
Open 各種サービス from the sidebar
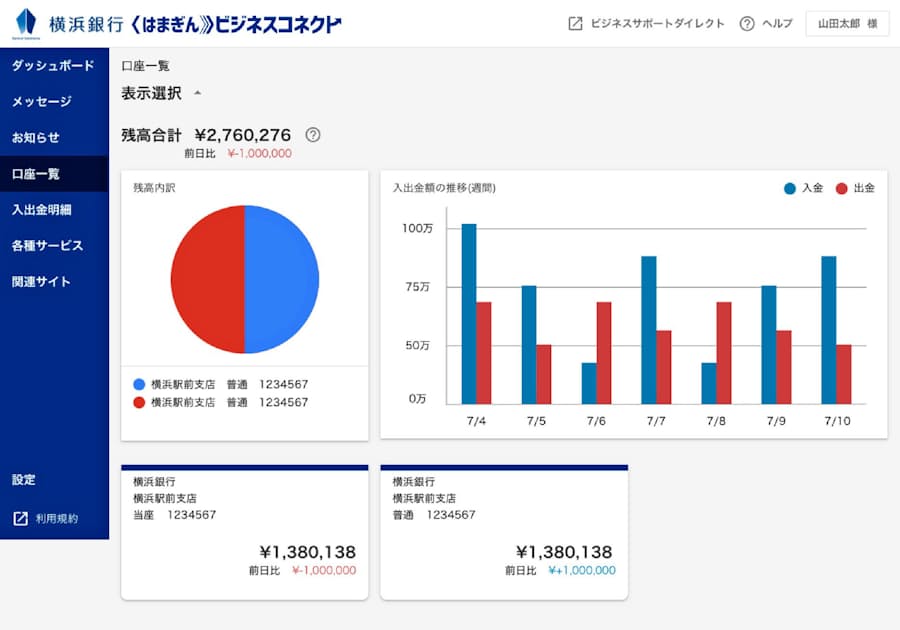[x=48, y=246]
